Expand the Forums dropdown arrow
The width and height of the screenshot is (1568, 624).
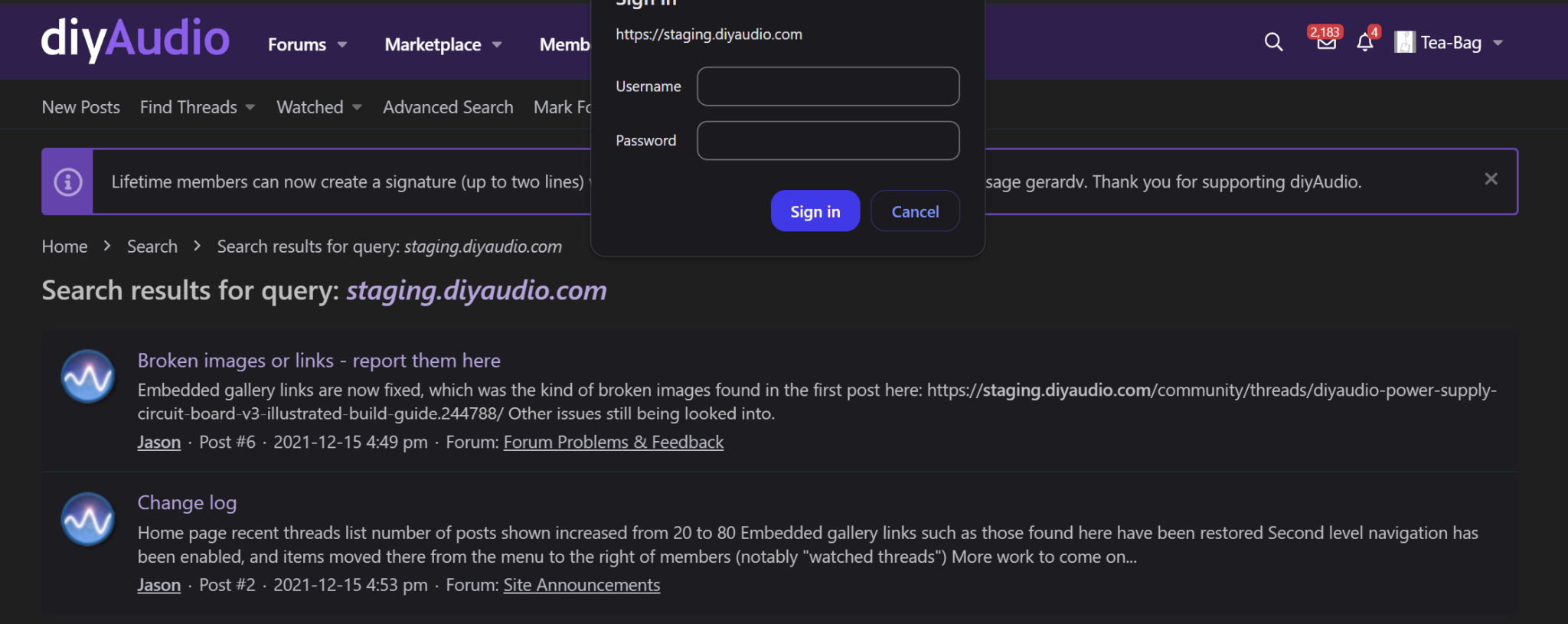pyautogui.click(x=342, y=45)
